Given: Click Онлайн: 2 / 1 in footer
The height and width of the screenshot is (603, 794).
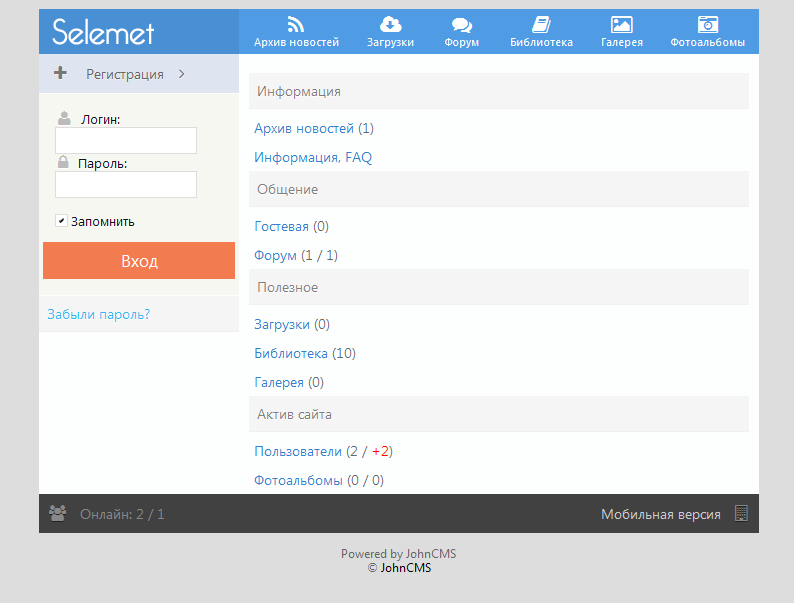Looking at the screenshot, I should (122, 514).
